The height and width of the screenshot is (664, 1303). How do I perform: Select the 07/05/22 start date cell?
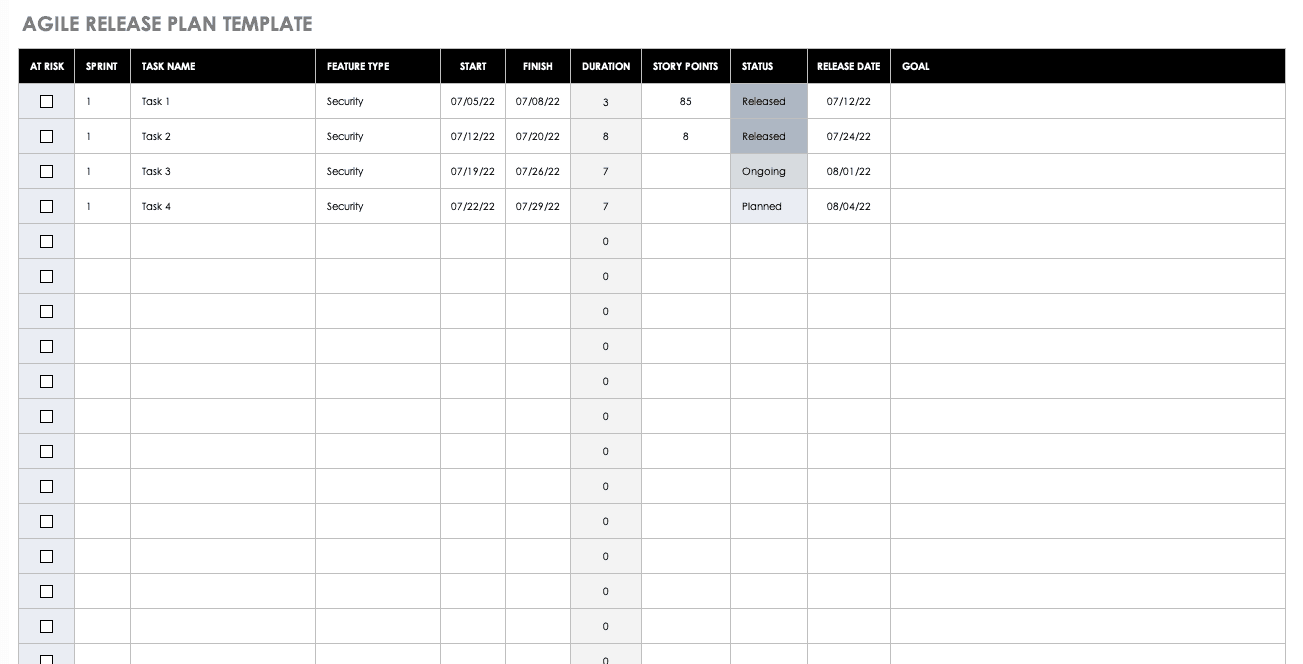coord(472,101)
